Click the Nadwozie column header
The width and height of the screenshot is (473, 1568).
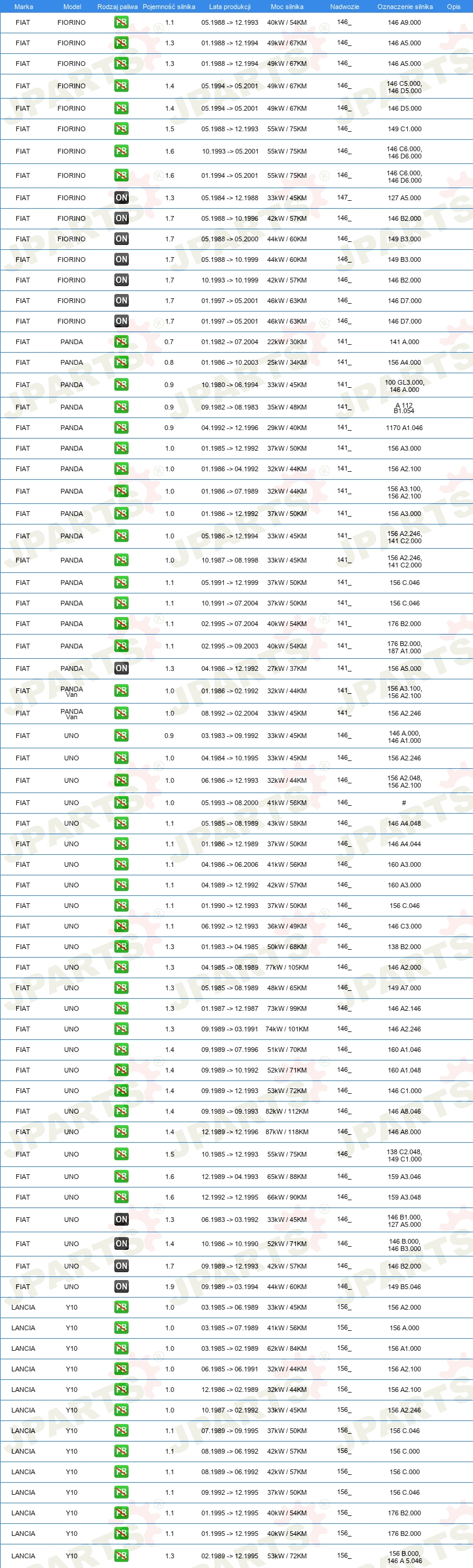pyautogui.click(x=345, y=7)
